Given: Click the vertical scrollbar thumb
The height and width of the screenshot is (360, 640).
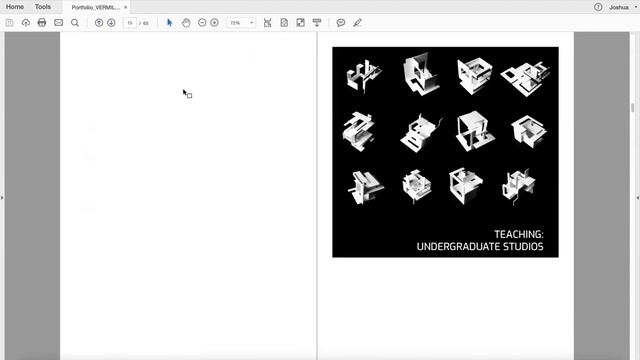Looking at the screenshot, I should (x=633, y=107).
